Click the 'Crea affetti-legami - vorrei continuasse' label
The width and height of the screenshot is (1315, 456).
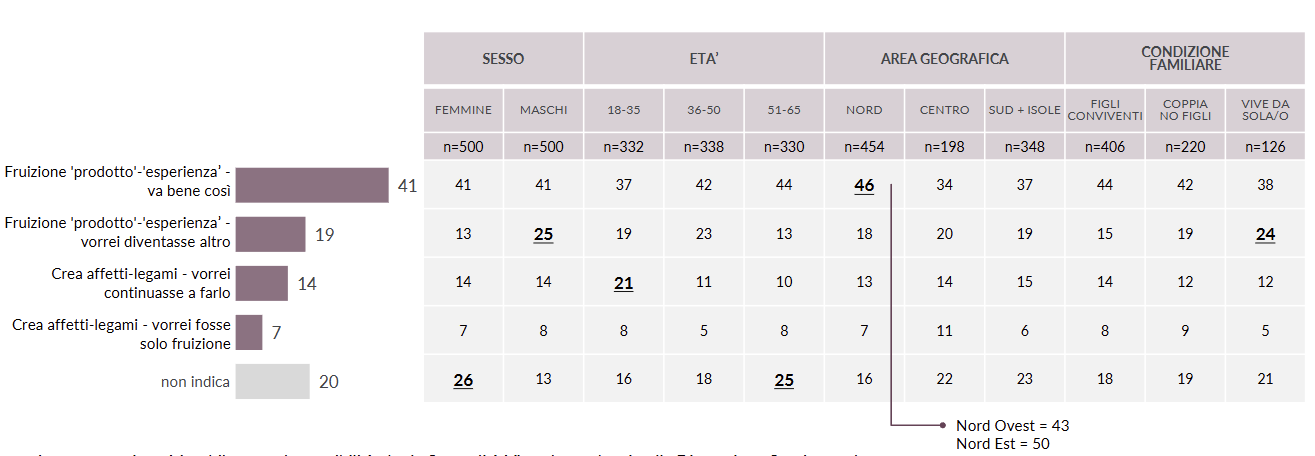pos(141,283)
